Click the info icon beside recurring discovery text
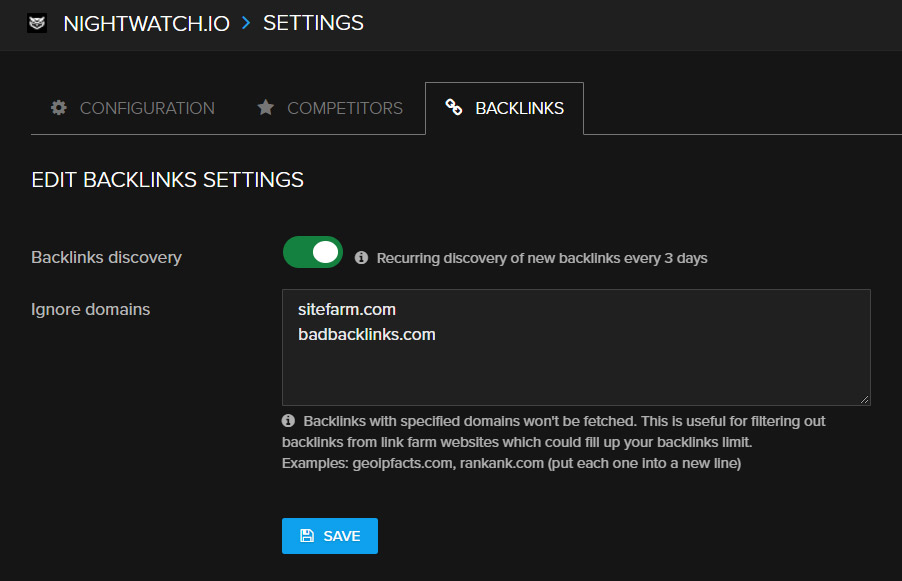This screenshot has height=581, width=902. 361,257
